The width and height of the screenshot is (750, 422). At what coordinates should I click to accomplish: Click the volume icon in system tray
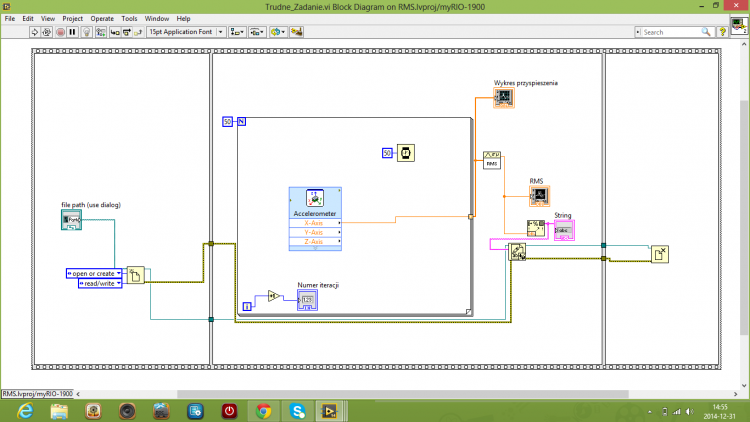pyautogui.click(x=689, y=411)
